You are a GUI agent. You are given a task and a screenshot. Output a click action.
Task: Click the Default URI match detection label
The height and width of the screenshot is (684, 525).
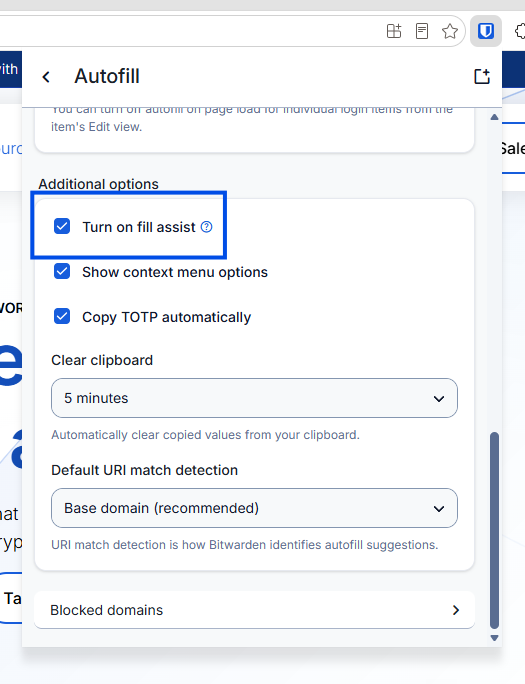[x=145, y=470]
